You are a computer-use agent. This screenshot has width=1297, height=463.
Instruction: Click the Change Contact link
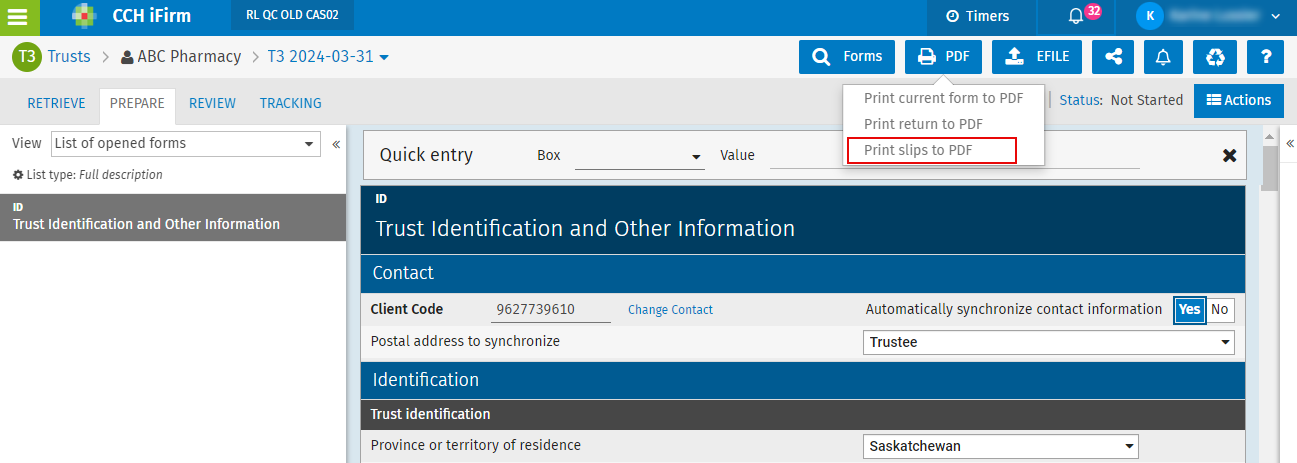[x=670, y=310]
